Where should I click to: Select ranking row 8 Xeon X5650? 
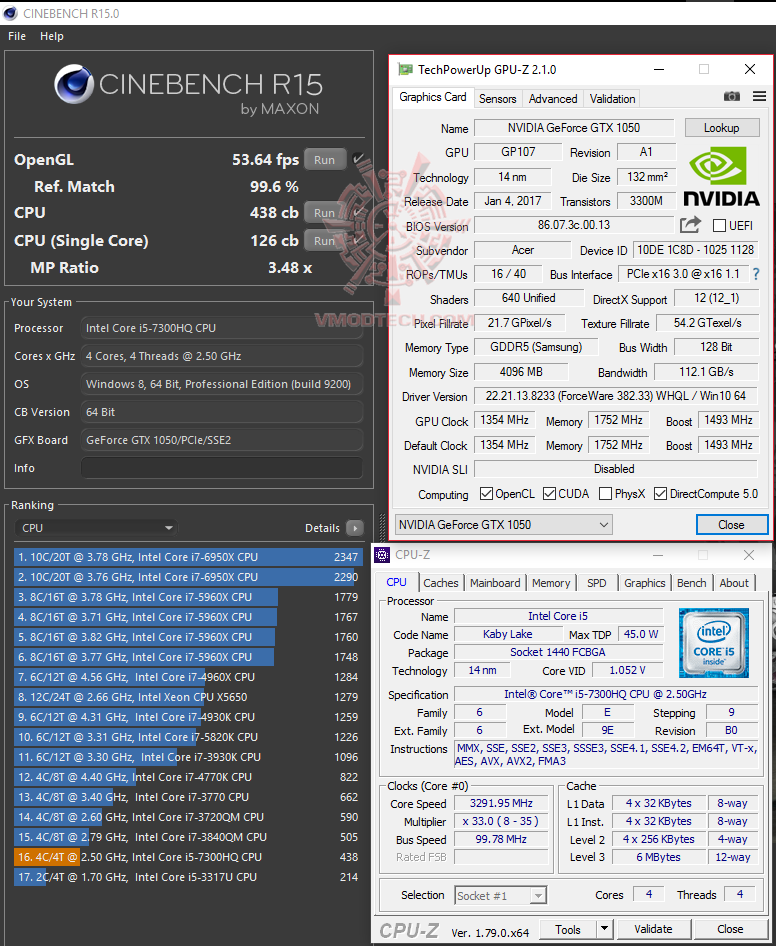coord(188,697)
